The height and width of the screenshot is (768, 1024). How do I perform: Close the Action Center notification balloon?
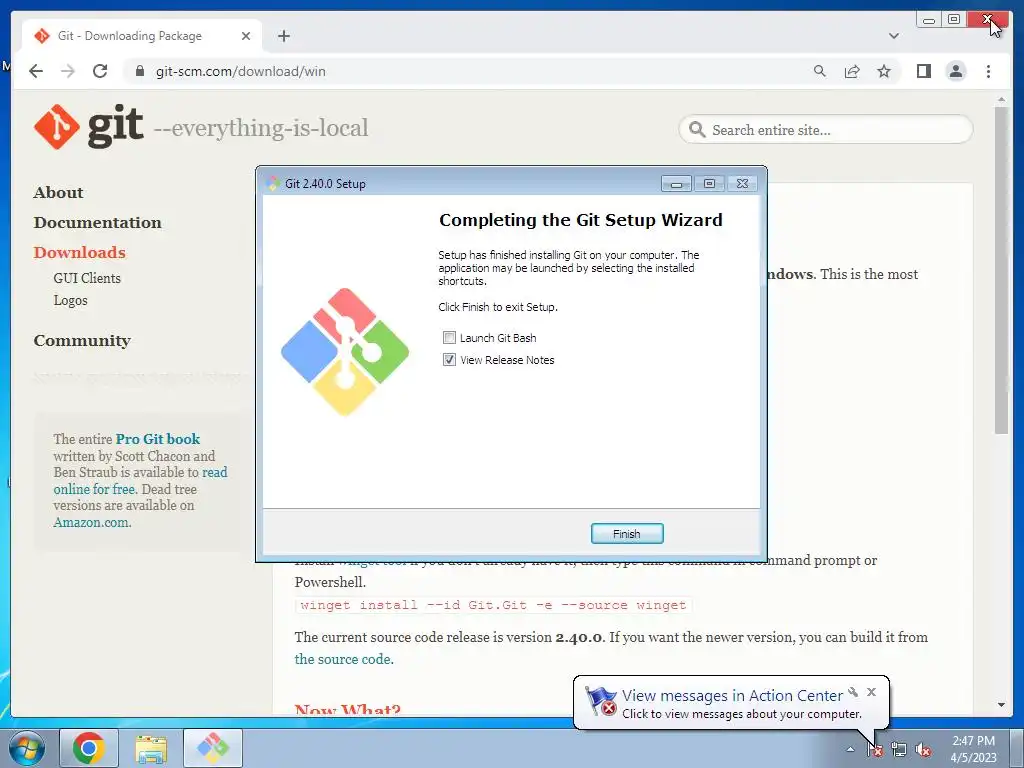click(871, 692)
